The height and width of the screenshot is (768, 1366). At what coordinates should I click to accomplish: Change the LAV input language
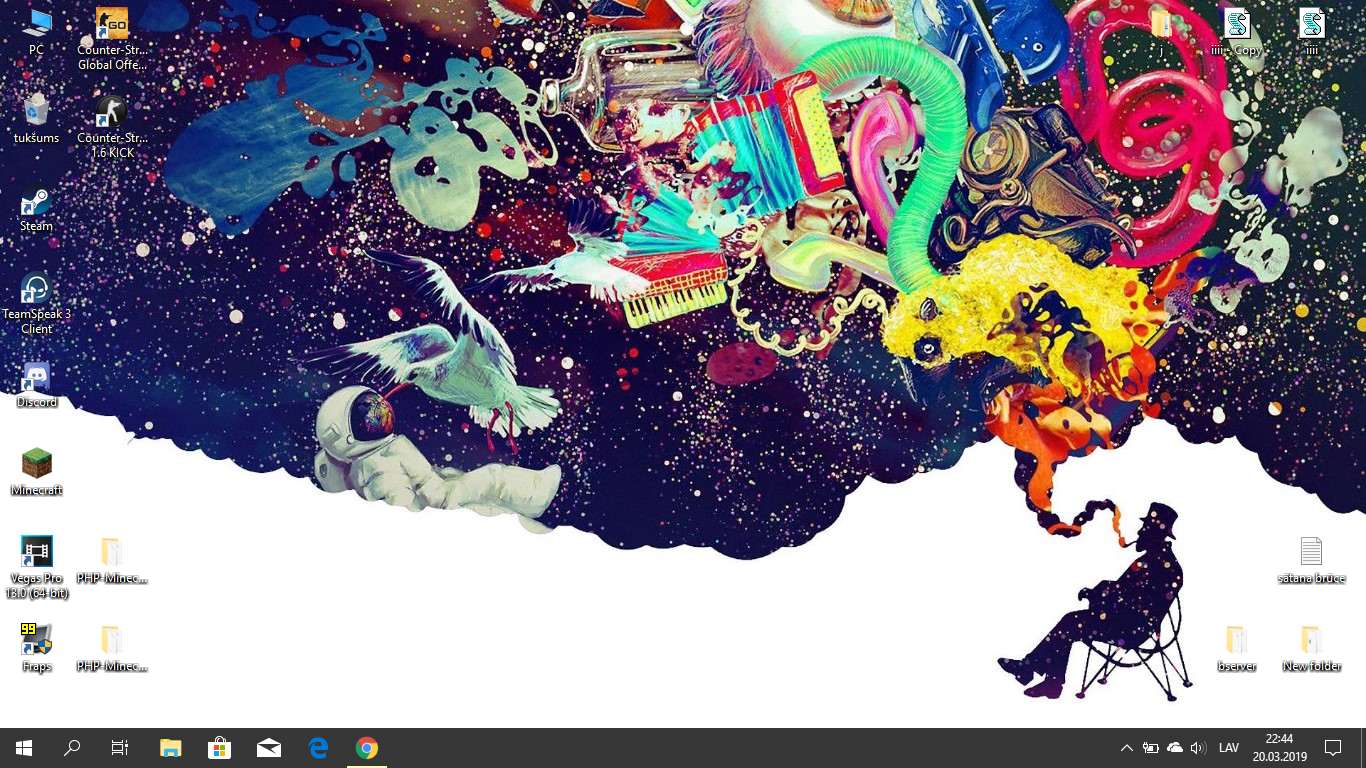[1229, 748]
